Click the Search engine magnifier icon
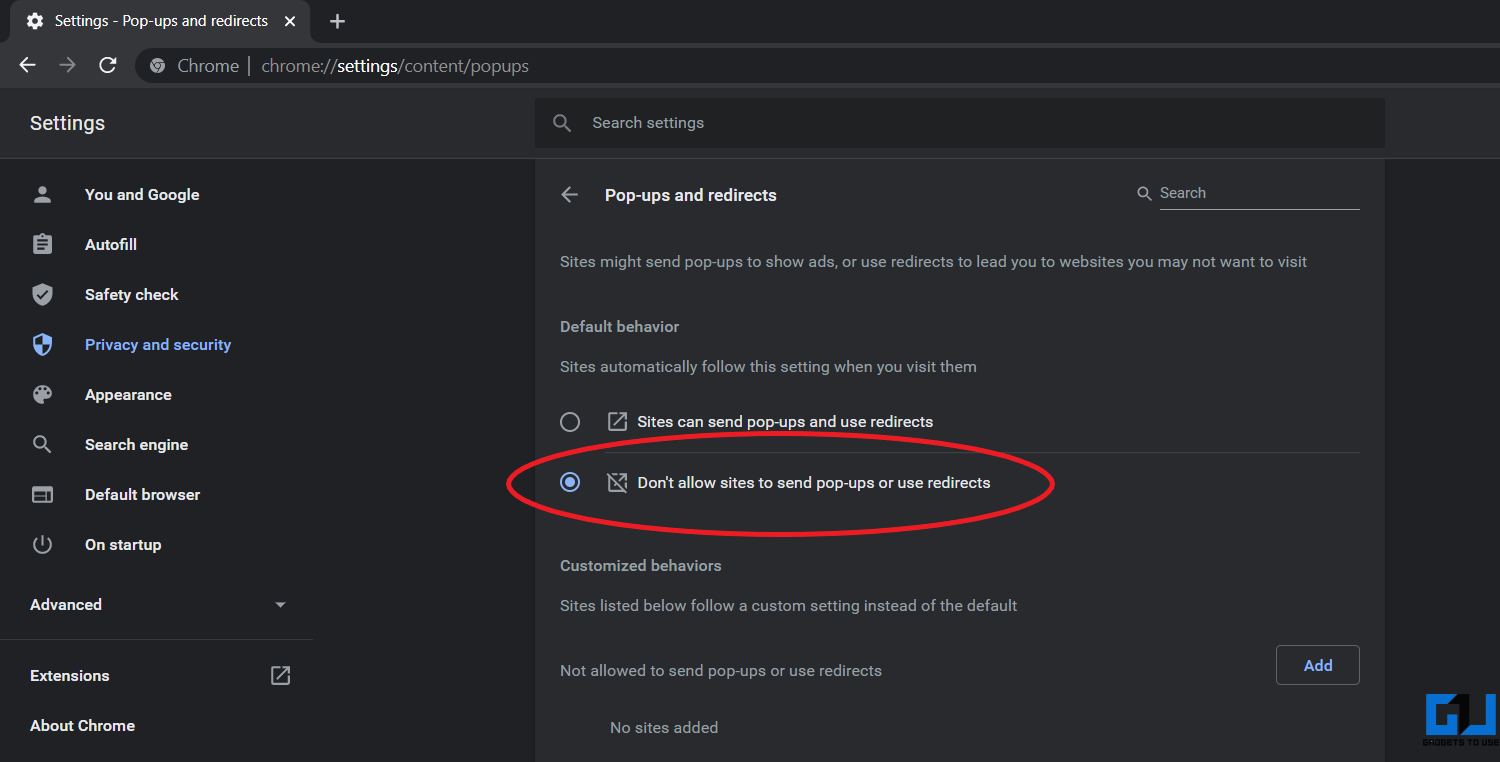This screenshot has width=1500, height=762. tap(42, 445)
